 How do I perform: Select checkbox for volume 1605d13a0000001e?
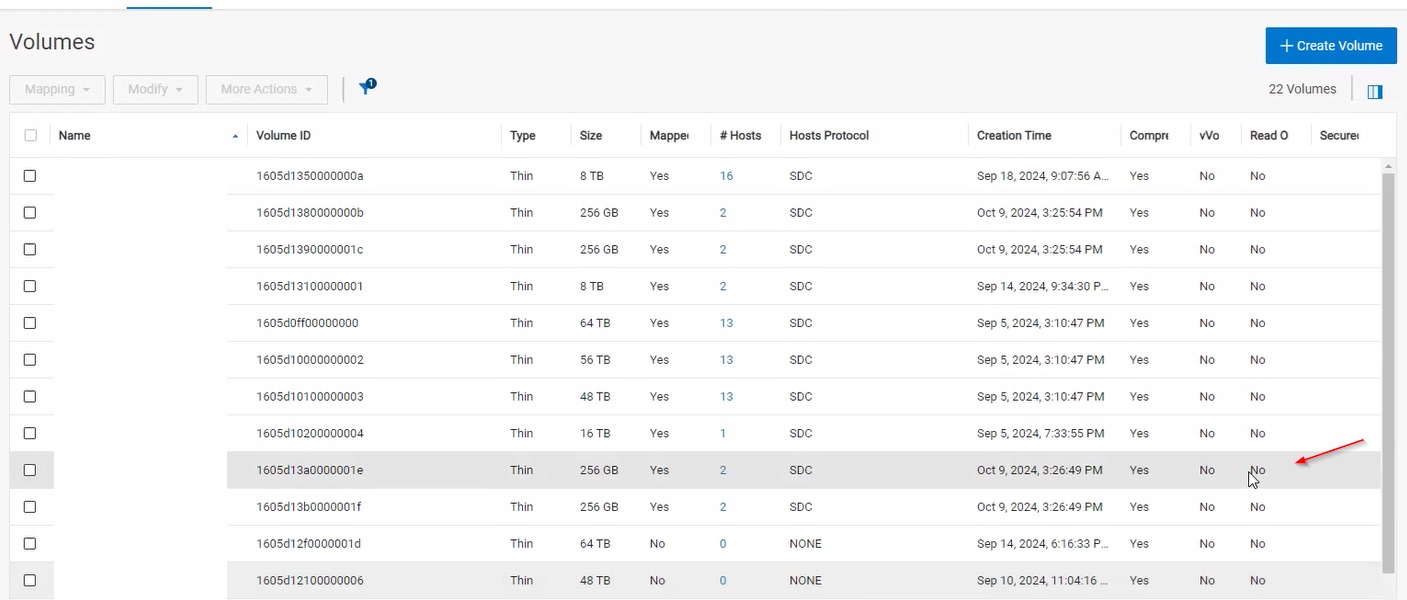tap(30, 470)
